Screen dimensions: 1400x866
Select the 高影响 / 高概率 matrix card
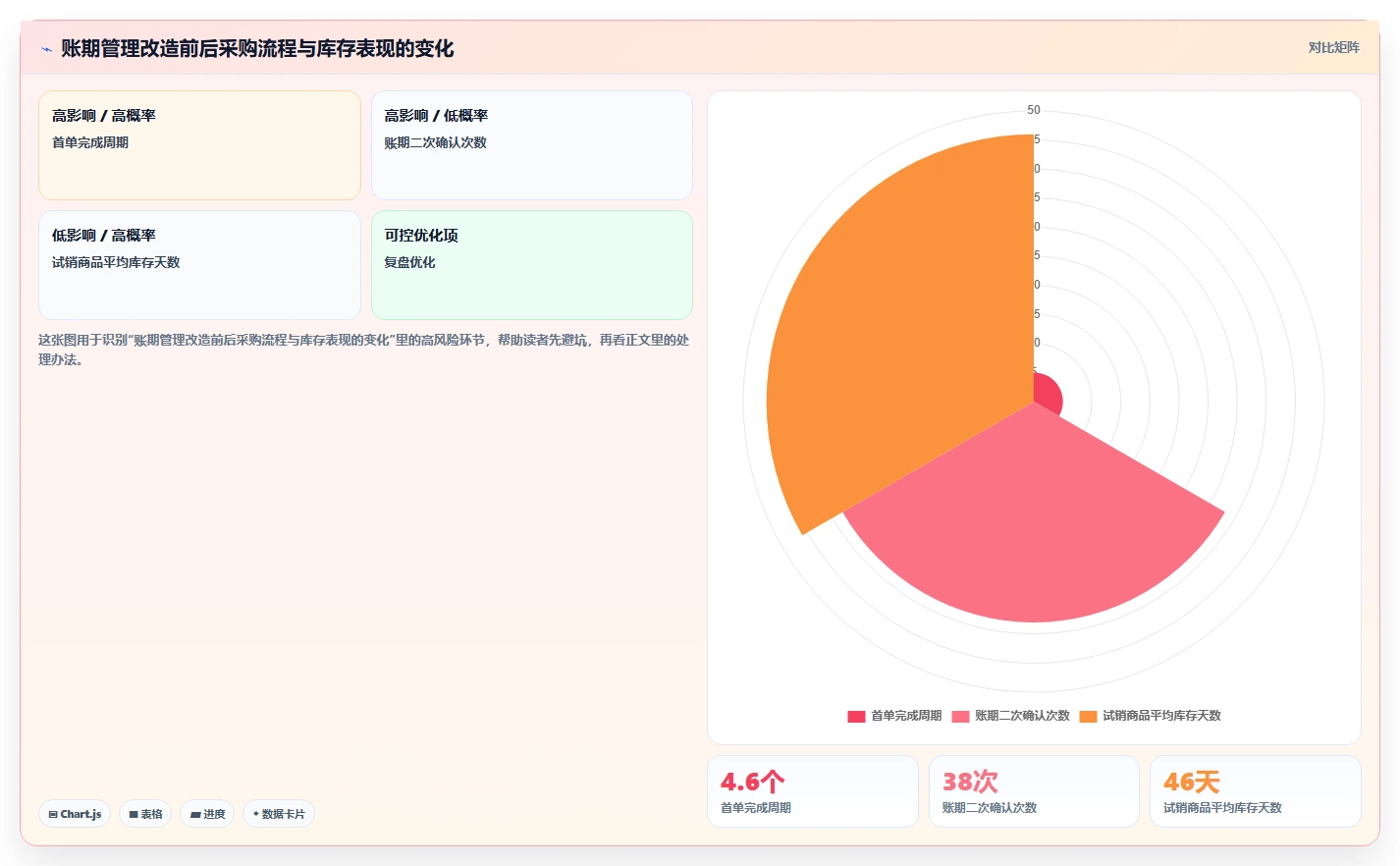click(x=199, y=145)
